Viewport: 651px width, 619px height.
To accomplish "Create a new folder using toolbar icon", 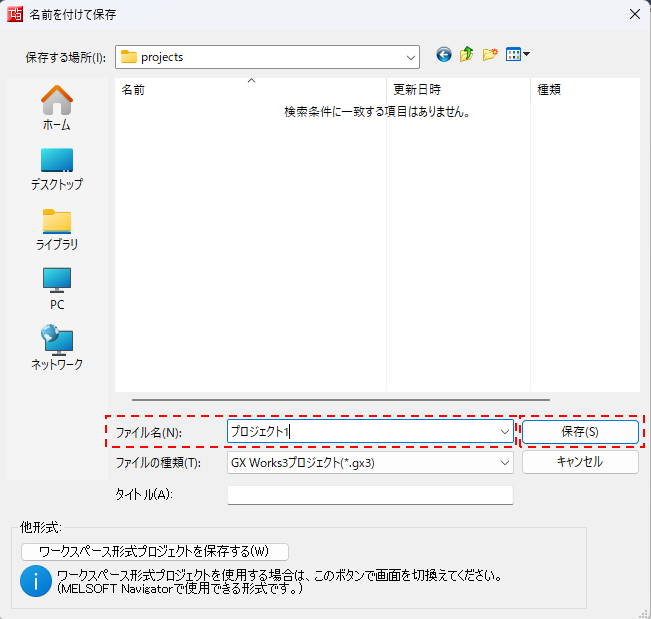I will (x=490, y=55).
